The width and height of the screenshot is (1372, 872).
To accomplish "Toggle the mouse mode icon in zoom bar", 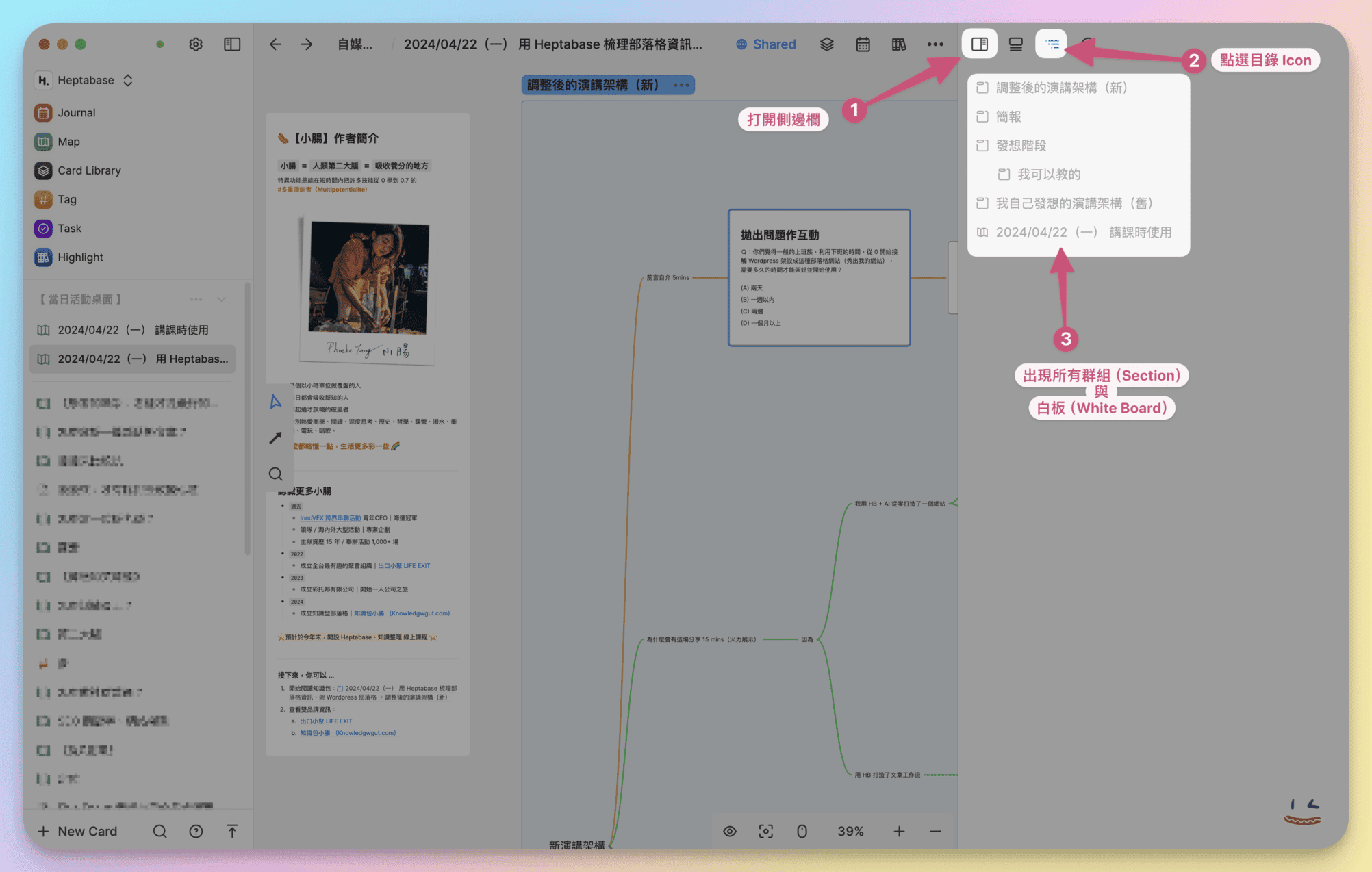I will click(x=802, y=831).
